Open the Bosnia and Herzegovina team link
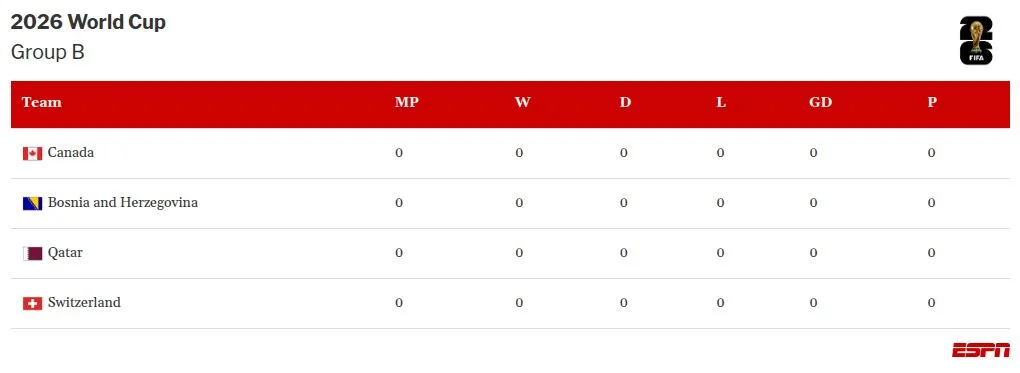 123,202
